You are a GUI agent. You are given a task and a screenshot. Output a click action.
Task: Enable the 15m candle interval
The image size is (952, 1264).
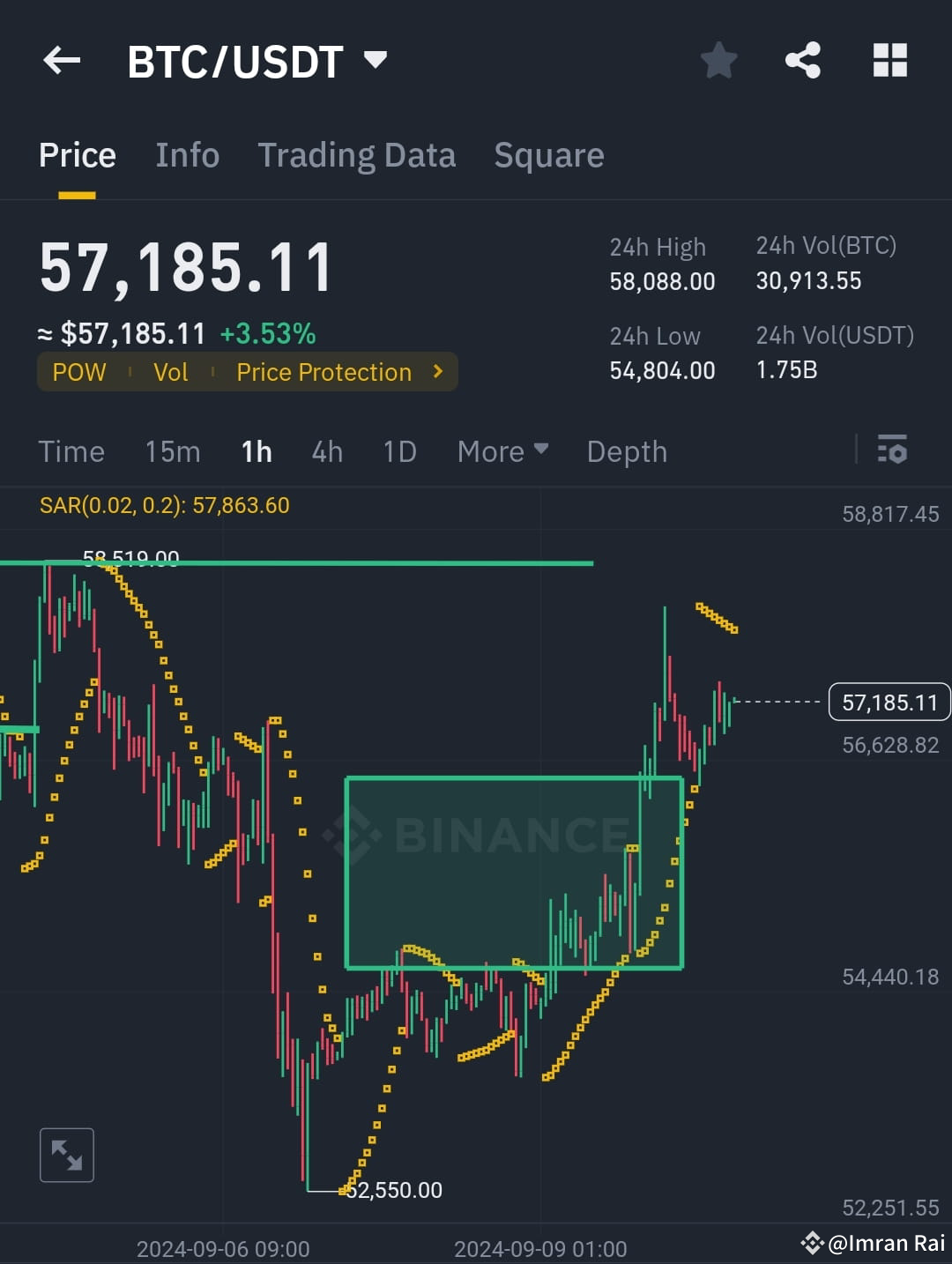coord(172,450)
